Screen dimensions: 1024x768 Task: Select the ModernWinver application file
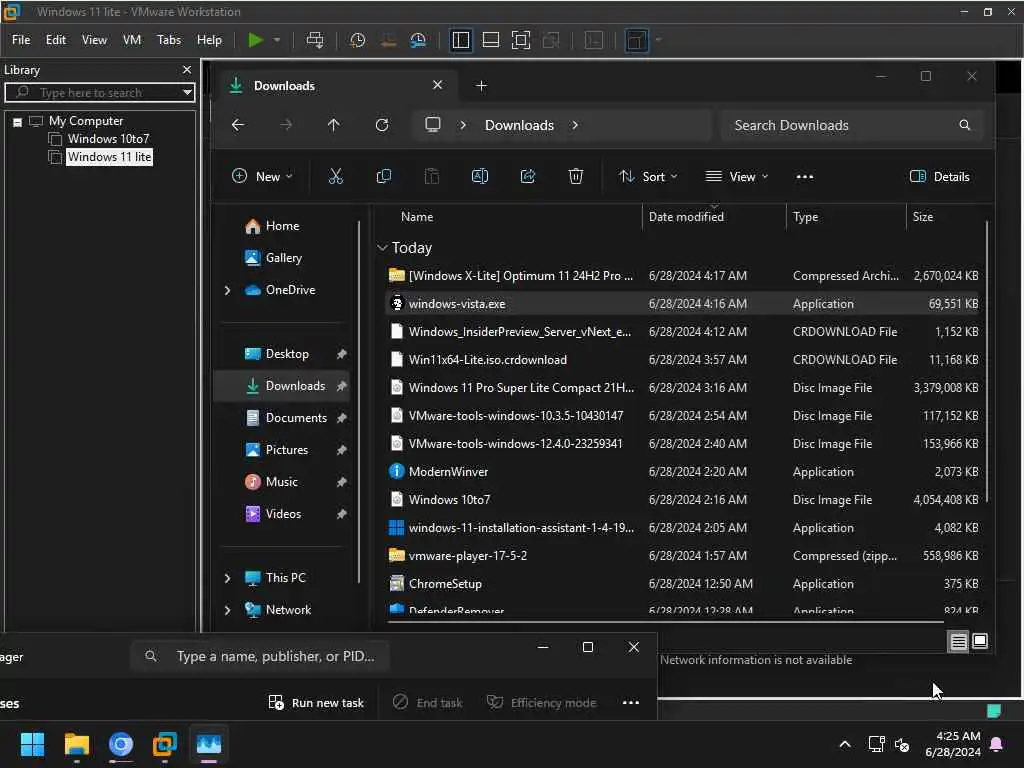pos(682,472)
